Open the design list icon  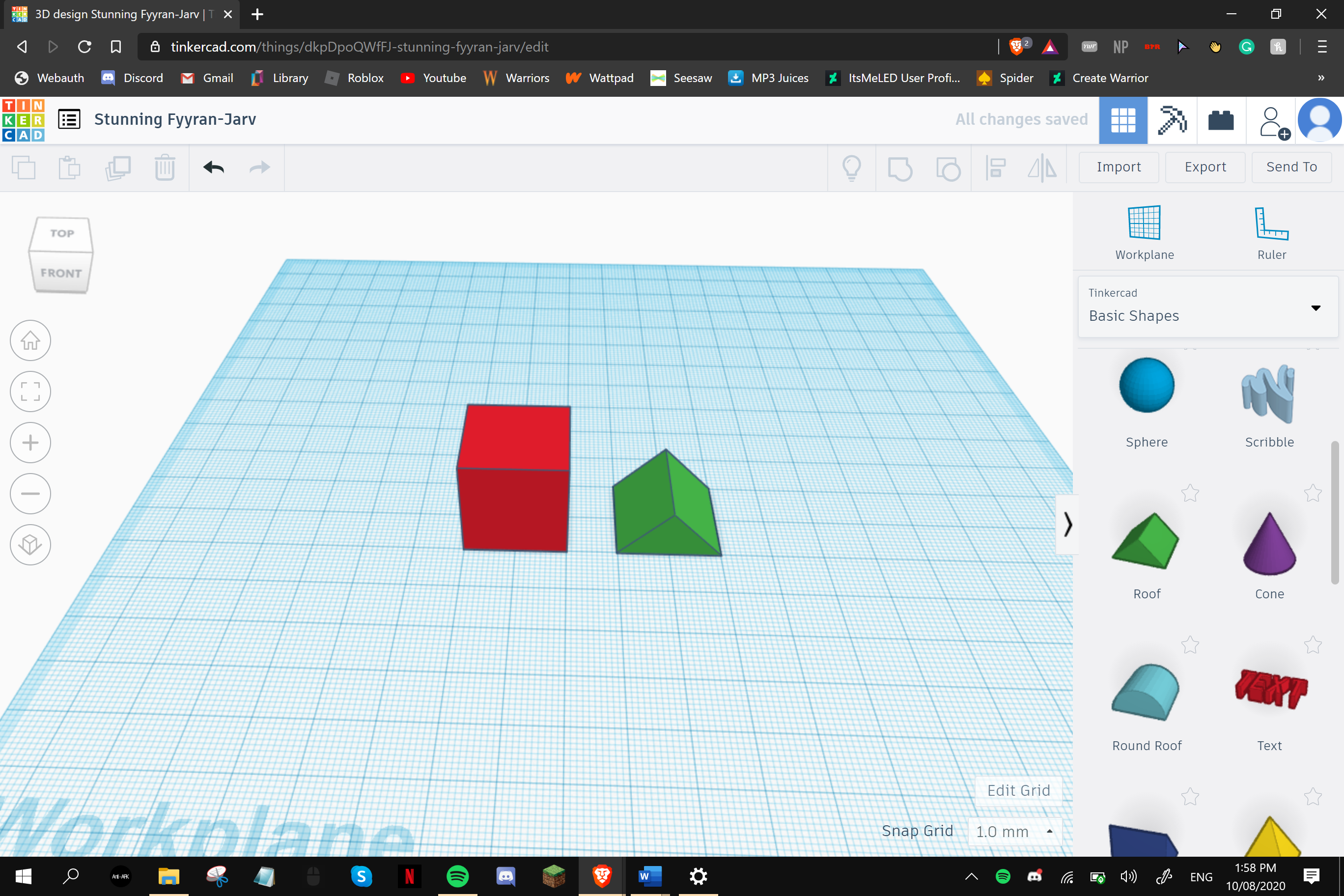pos(69,119)
